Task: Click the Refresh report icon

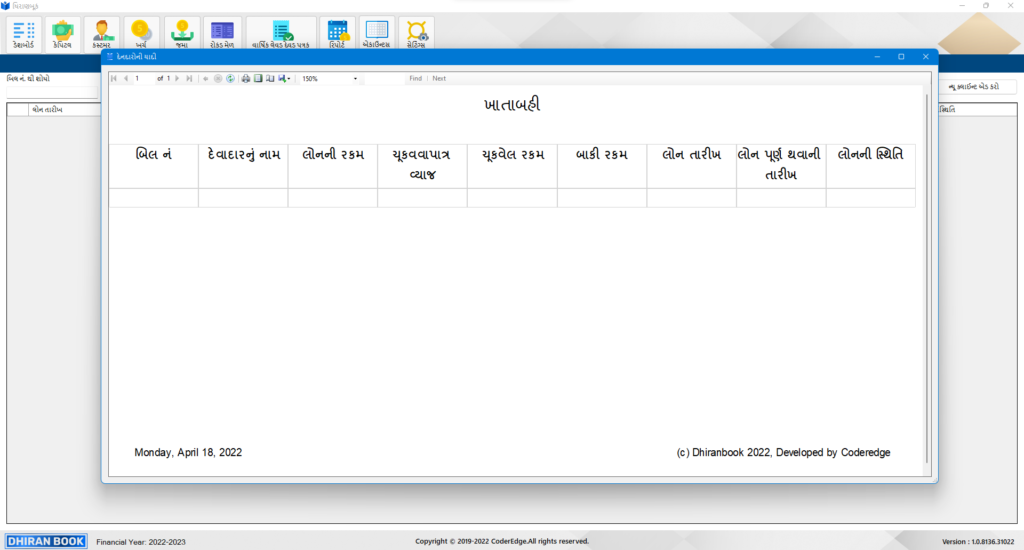Action: pyautogui.click(x=230, y=78)
